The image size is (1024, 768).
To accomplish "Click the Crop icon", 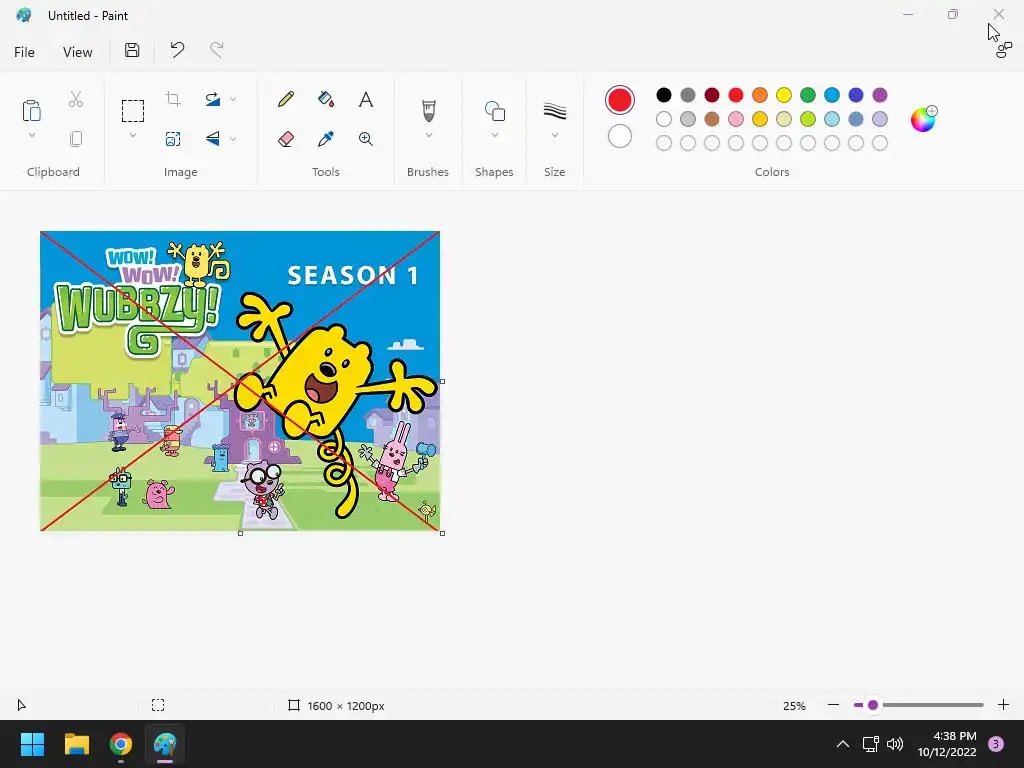I will click(x=173, y=99).
